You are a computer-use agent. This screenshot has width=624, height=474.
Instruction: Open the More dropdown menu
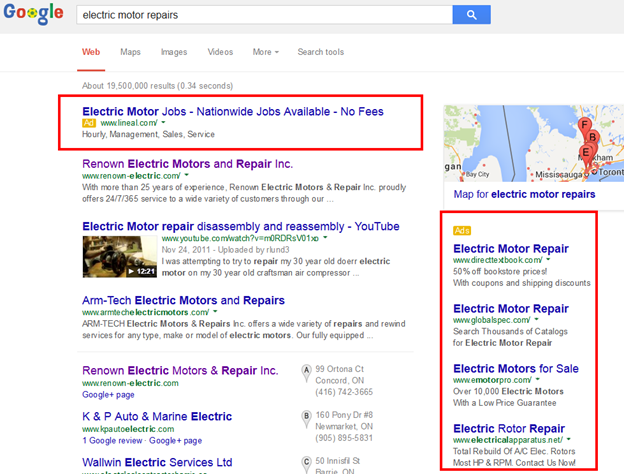(266, 52)
